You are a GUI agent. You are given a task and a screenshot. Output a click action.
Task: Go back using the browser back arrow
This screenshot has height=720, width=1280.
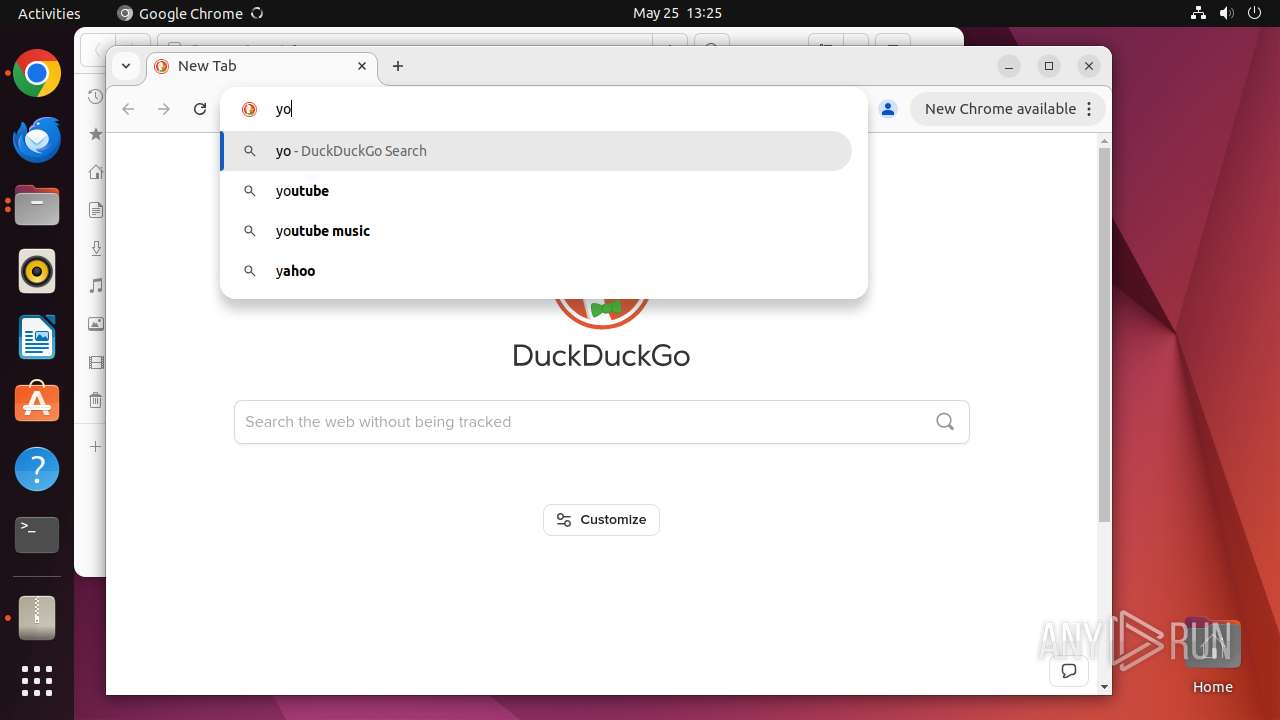128,109
